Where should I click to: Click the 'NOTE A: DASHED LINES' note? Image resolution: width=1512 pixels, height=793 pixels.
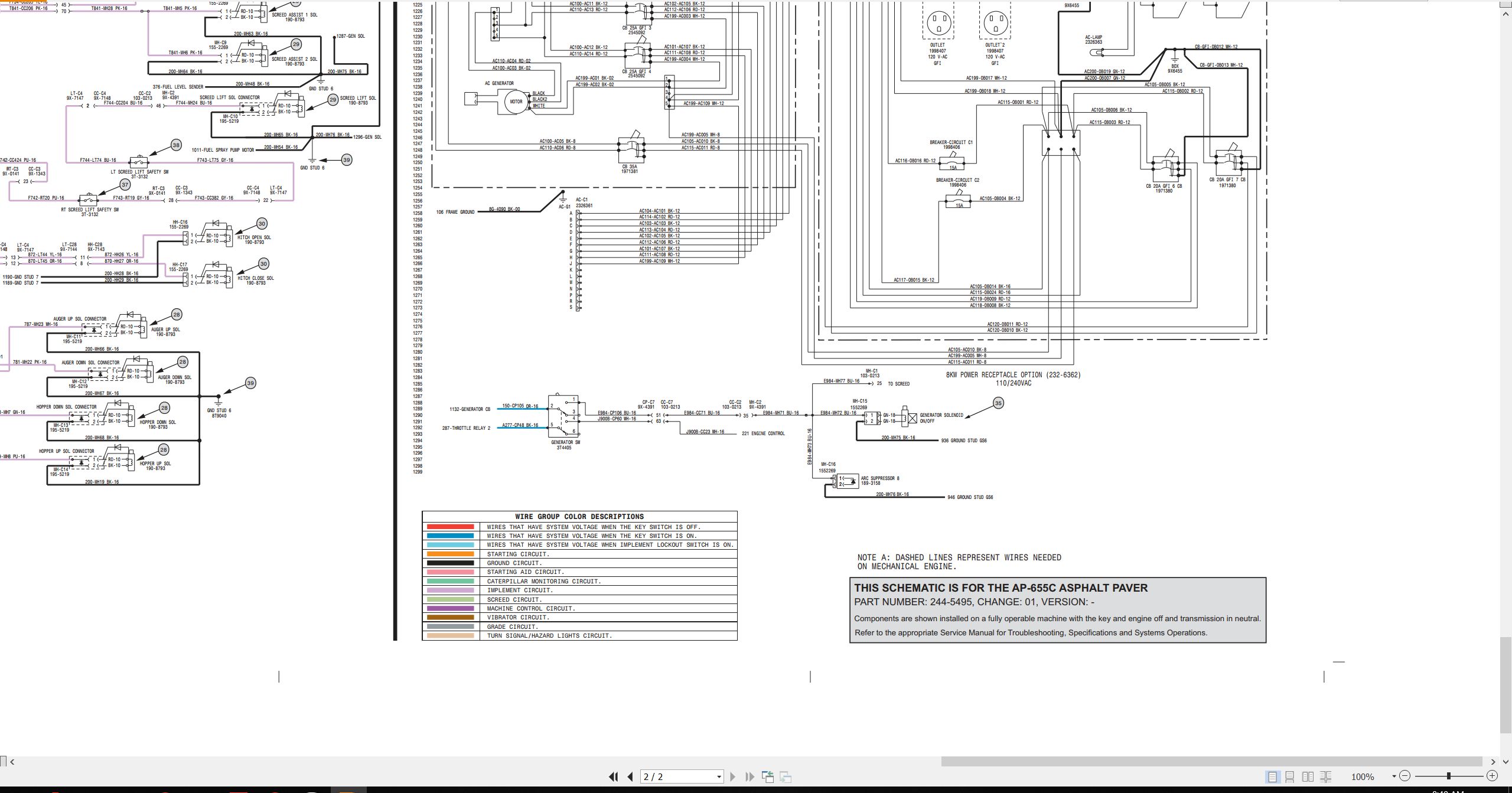959,562
